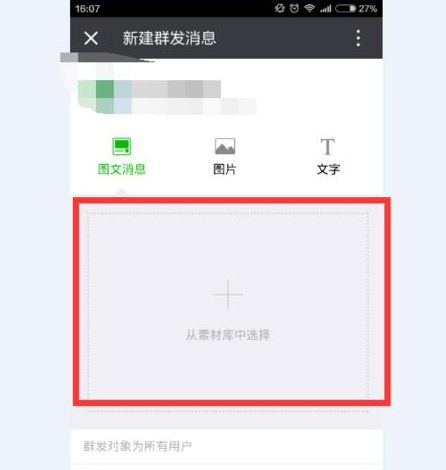Image resolution: width=446 pixels, height=470 pixels.
Task: Tap the mute status icon
Action: tap(280, 8)
